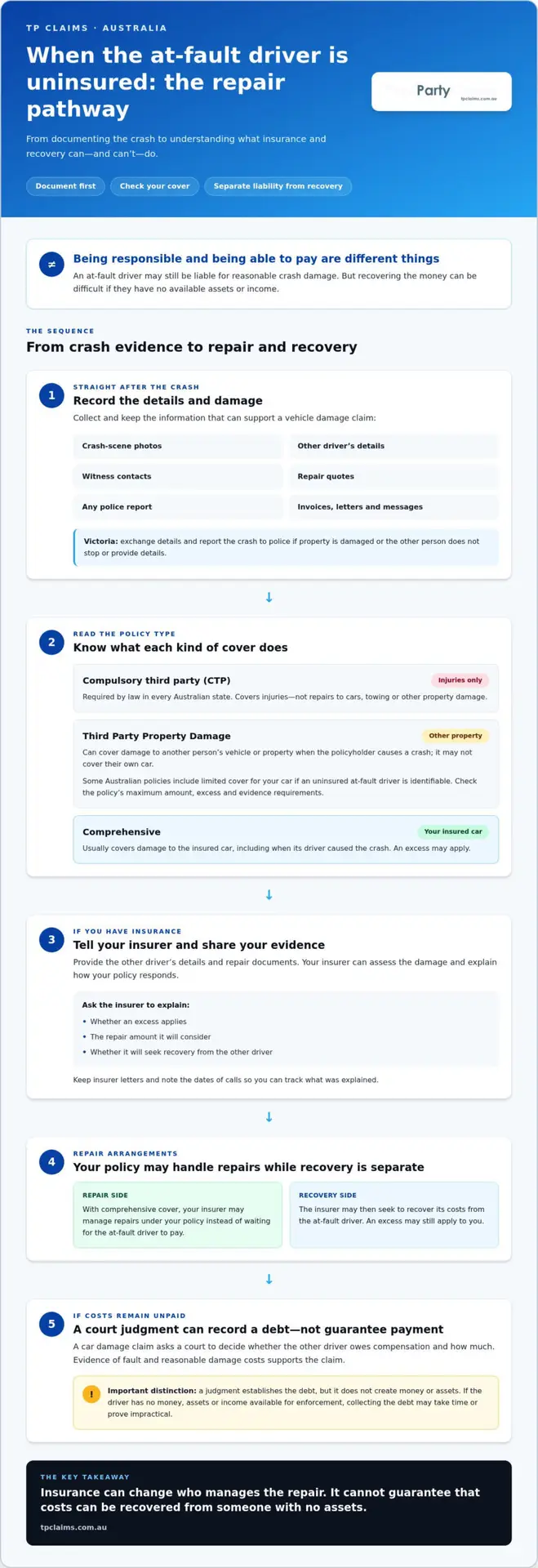Select the step 2 number badge
This screenshot has height=1568, width=538.
[51, 642]
